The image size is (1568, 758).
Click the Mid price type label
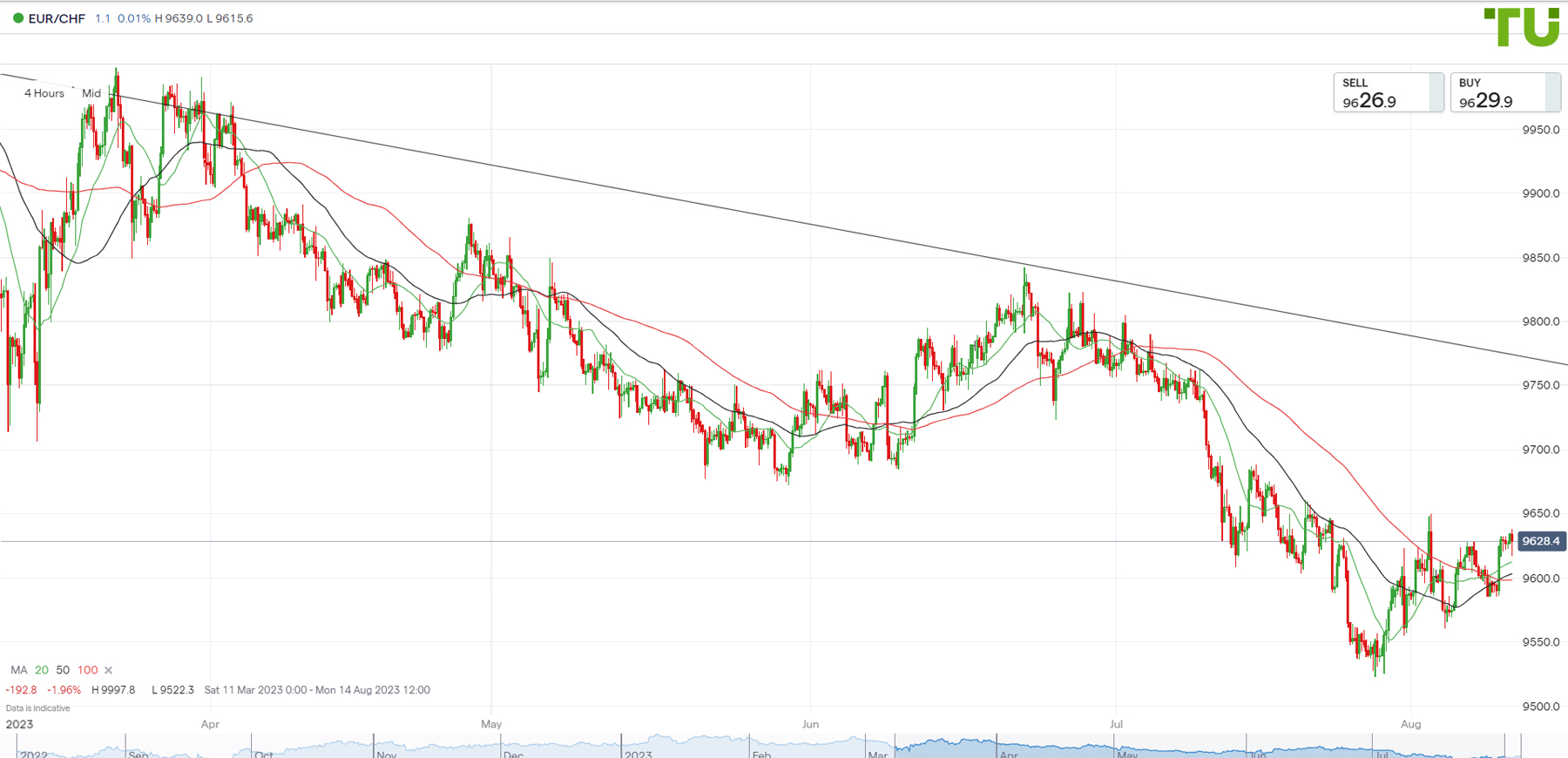pyautogui.click(x=91, y=93)
